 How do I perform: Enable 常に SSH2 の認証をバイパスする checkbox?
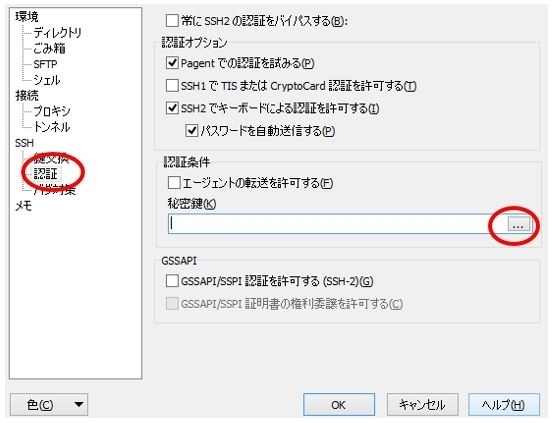(x=172, y=20)
